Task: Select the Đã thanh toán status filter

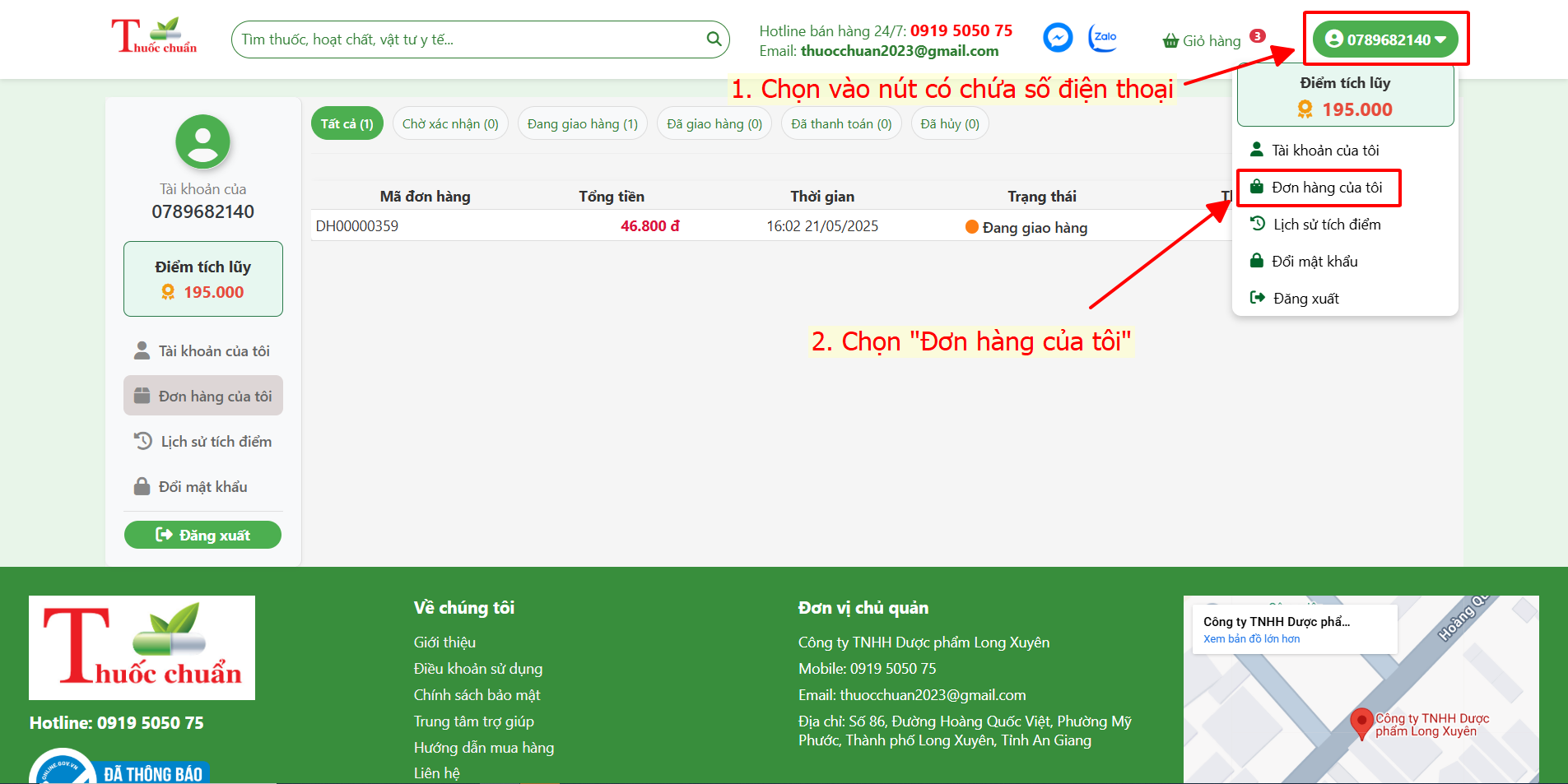Action: [840, 123]
